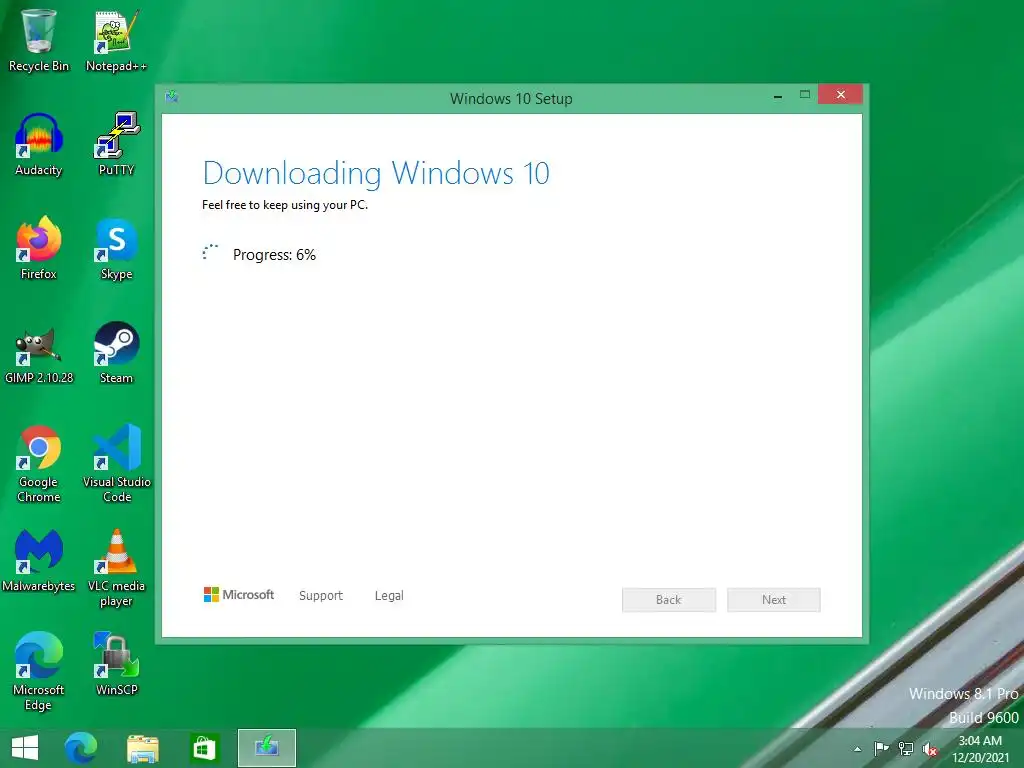Click the "Progress: 6%" text

click(x=274, y=255)
